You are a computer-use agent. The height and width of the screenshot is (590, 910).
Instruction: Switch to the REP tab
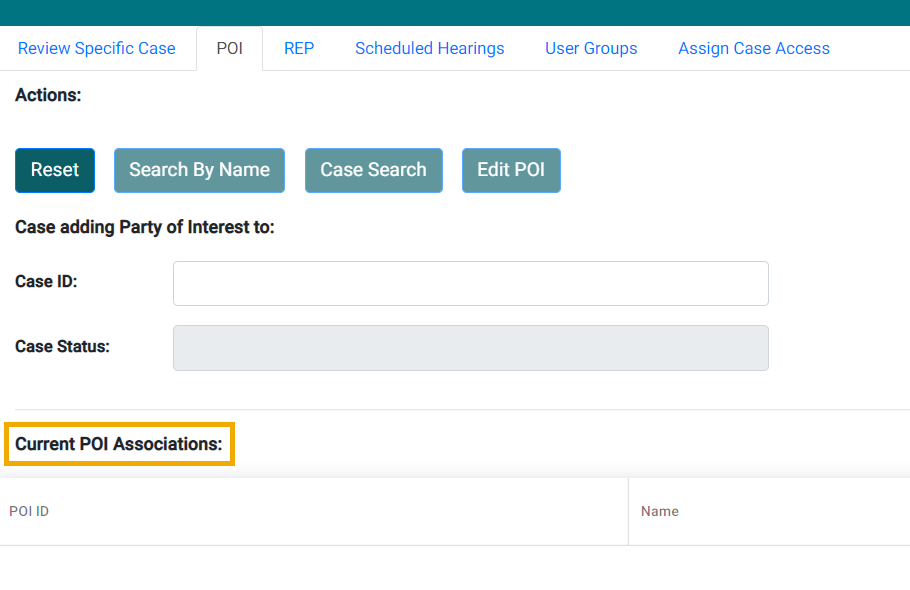pos(299,48)
